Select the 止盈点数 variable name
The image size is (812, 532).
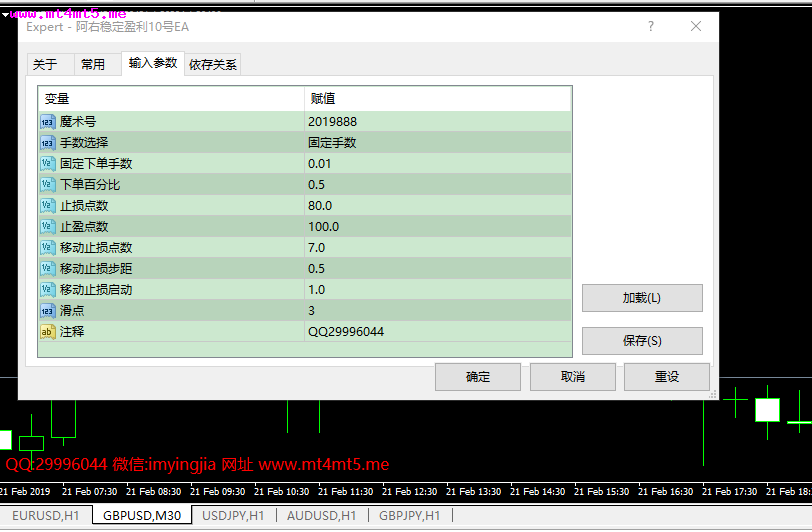click(x=84, y=227)
